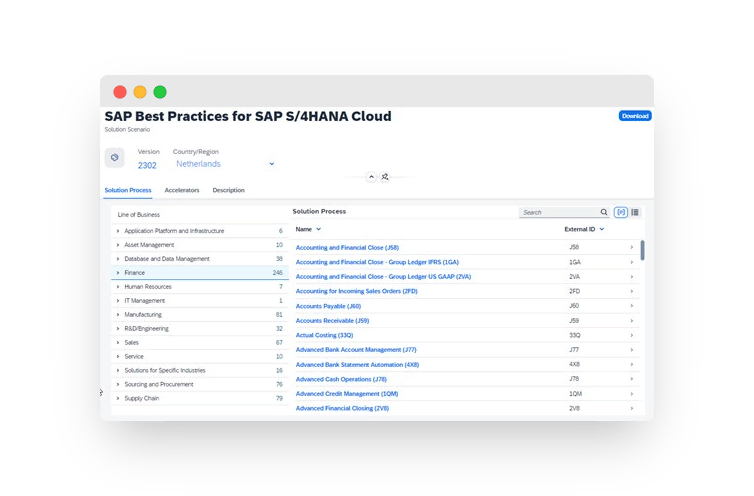Click navigation arrow in the J78 row
The image size is (754, 496).
point(632,379)
